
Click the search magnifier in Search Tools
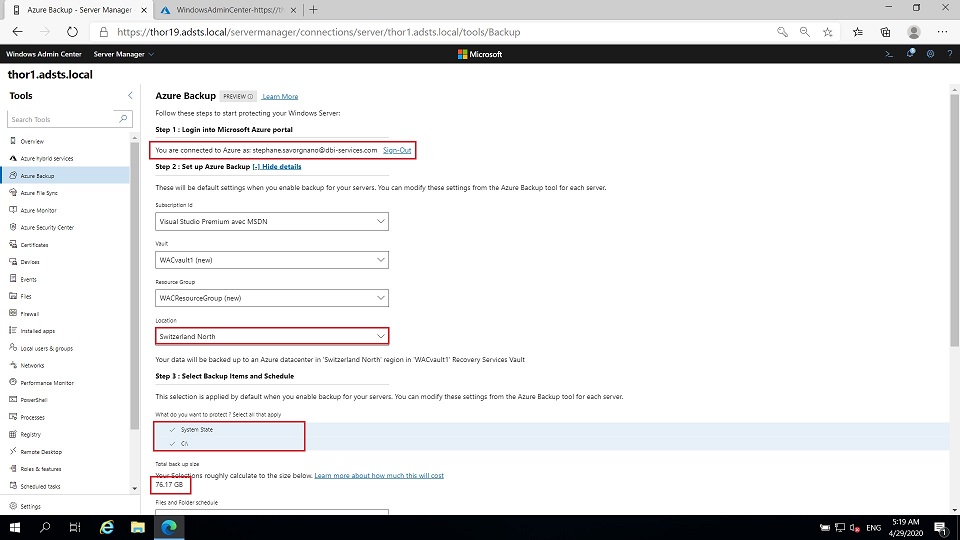123,119
